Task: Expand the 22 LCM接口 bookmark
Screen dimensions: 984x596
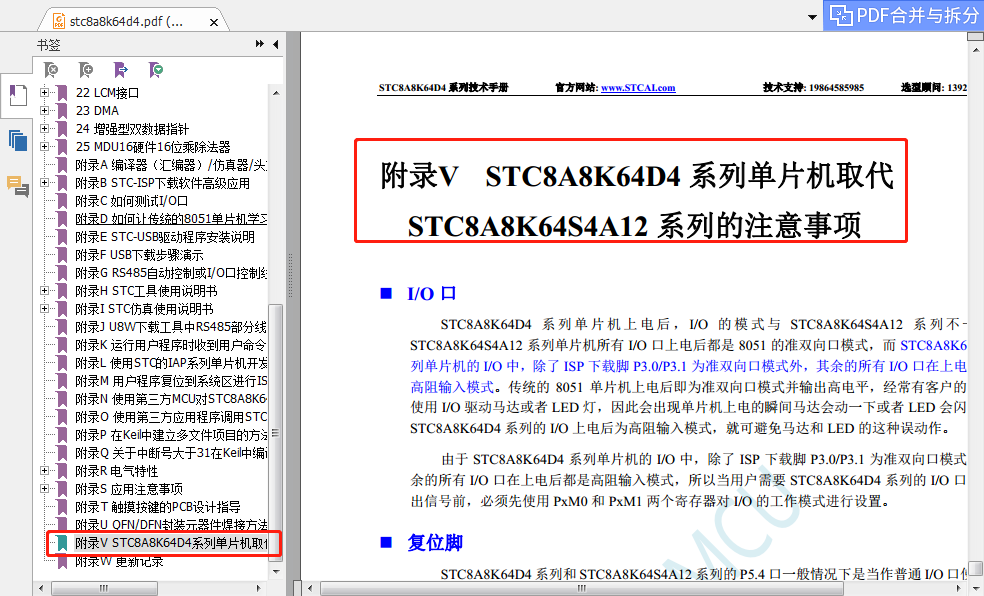Action: pyautogui.click(x=44, y=93)
